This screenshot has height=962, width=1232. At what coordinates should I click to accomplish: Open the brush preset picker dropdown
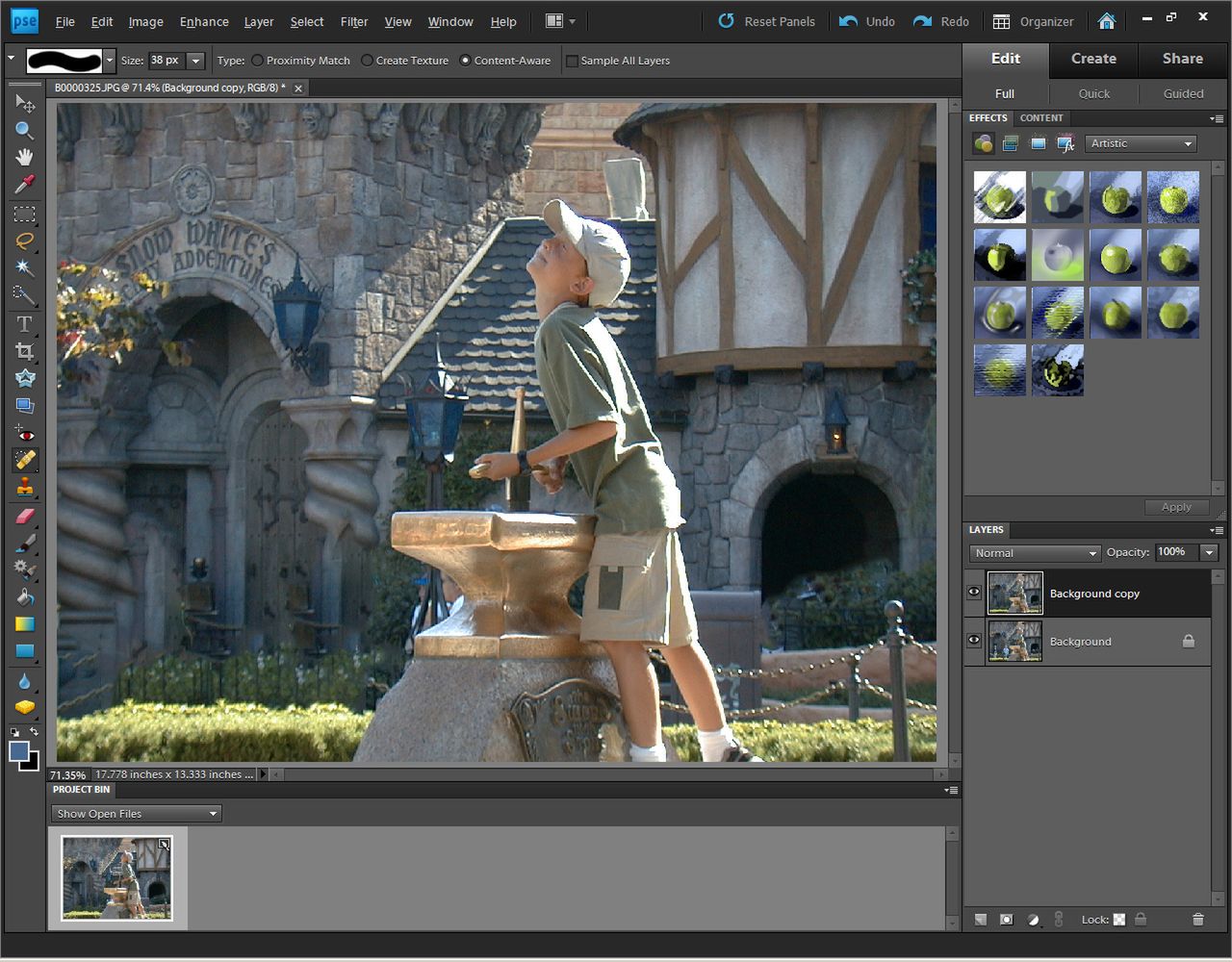(x=109, y=61)
